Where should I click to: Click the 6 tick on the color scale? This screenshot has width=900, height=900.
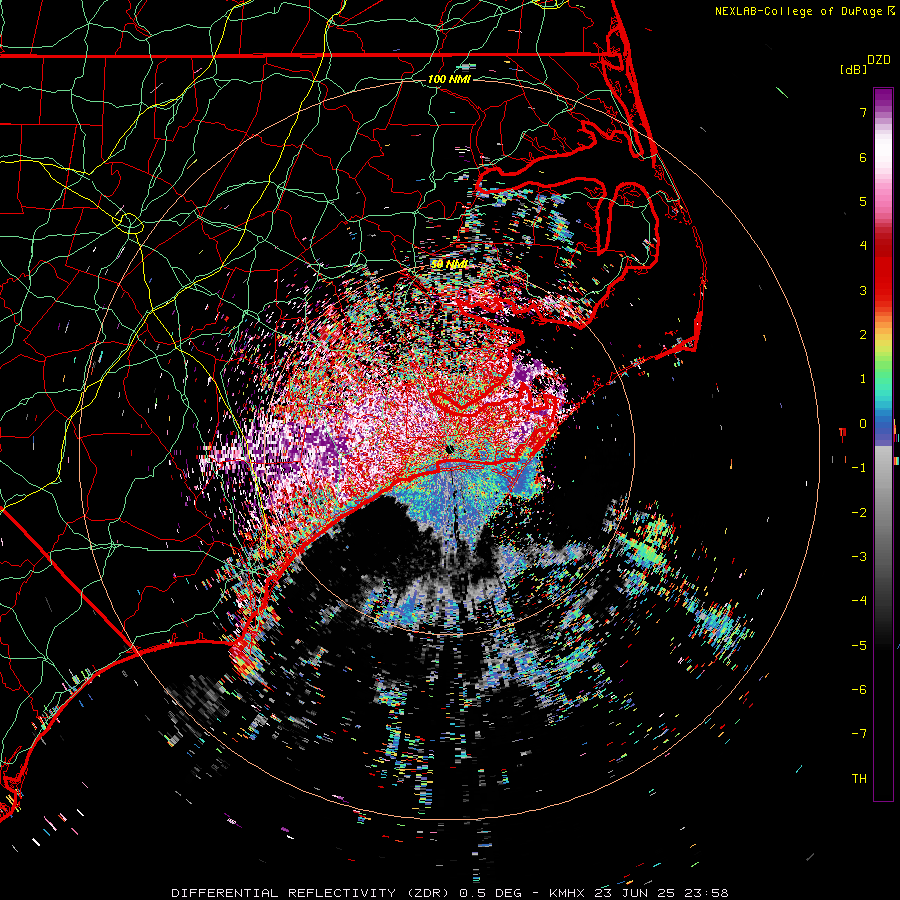point(863,157)
